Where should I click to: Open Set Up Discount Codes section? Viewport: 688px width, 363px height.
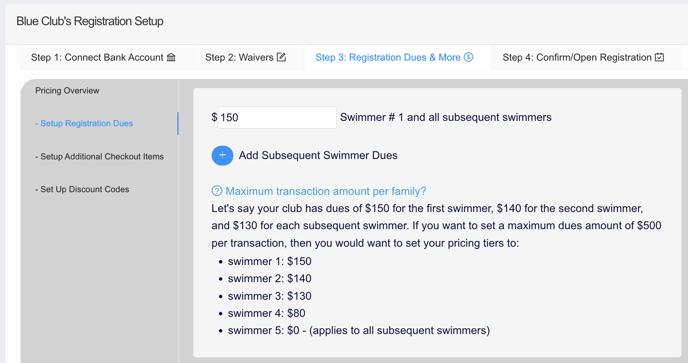82,189
